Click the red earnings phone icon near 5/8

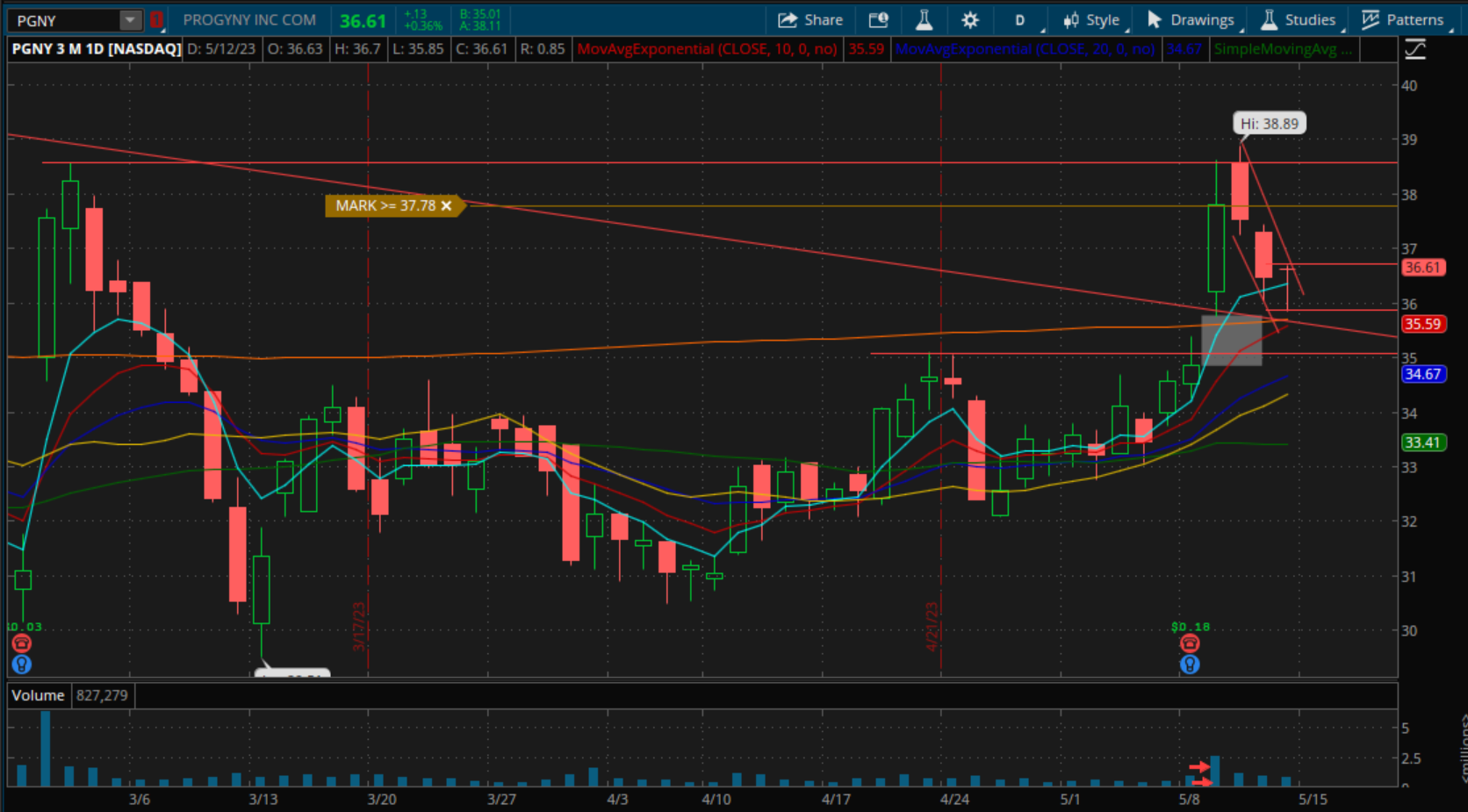pos(1190,643)
